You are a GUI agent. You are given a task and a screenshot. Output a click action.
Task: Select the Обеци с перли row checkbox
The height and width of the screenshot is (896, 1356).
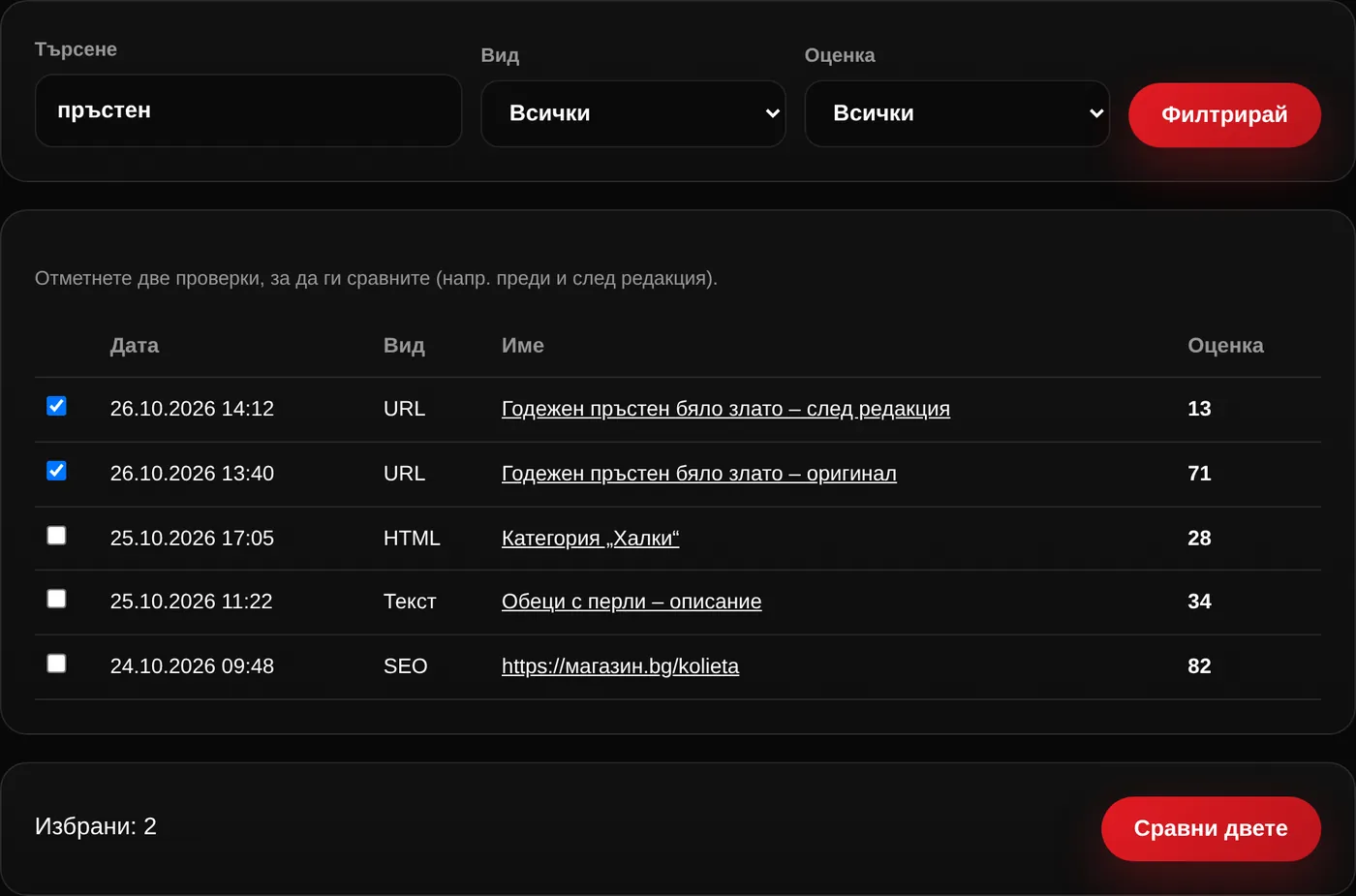pyautogui.click(x=56, y=599)
